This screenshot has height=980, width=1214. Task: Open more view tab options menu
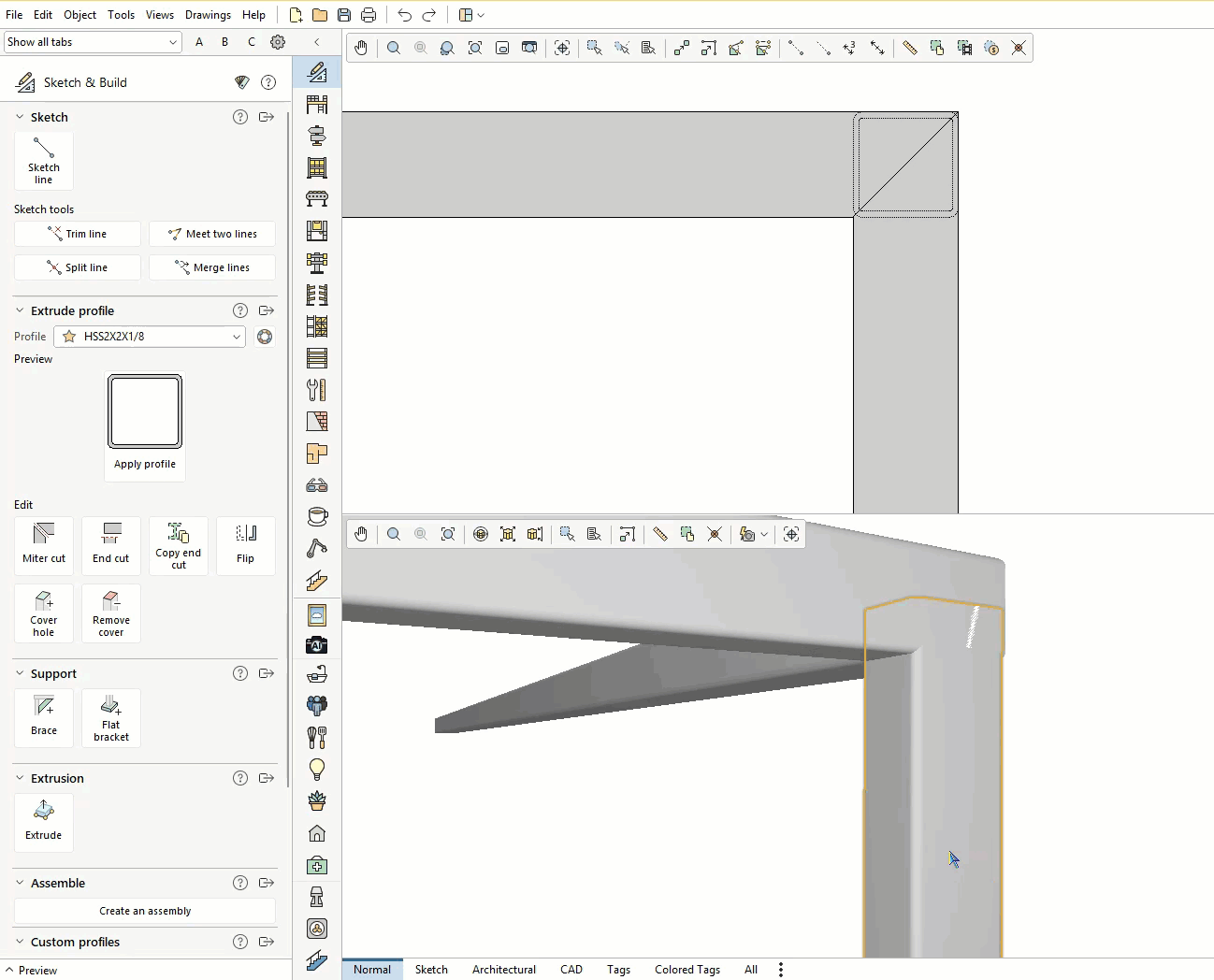coord(781,970)
